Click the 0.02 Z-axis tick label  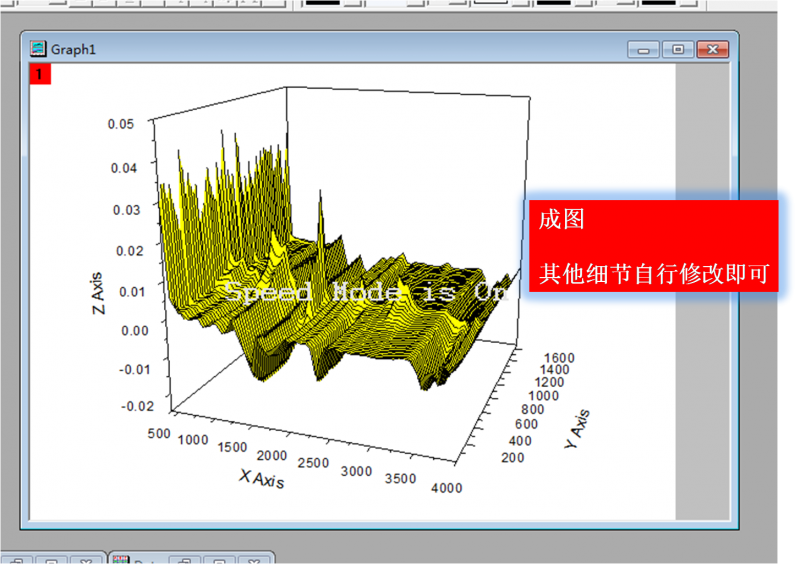(x=130, y=251)
